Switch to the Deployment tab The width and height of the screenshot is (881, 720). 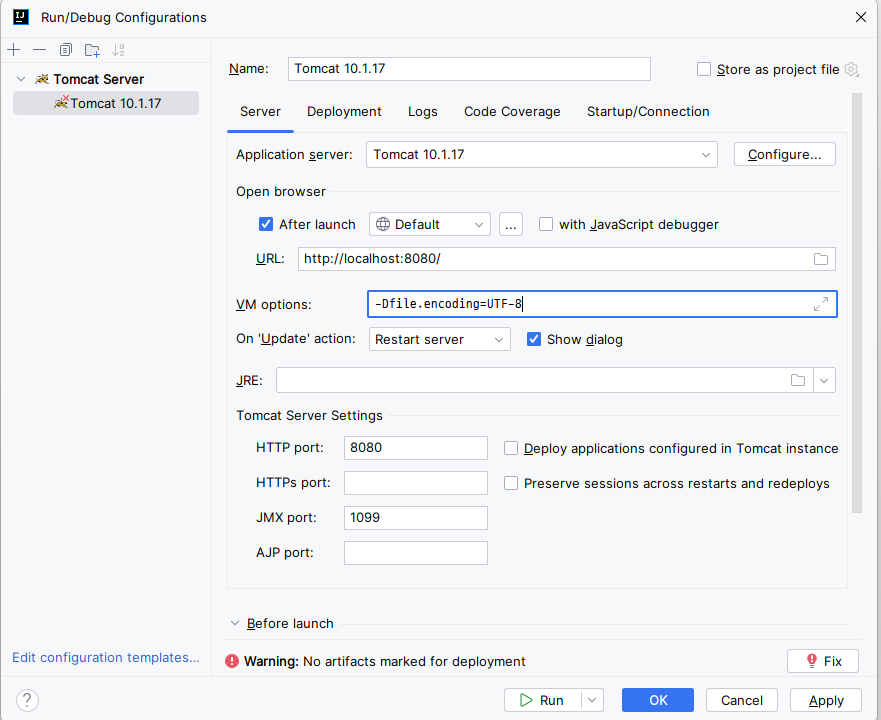tap(344, 111)
